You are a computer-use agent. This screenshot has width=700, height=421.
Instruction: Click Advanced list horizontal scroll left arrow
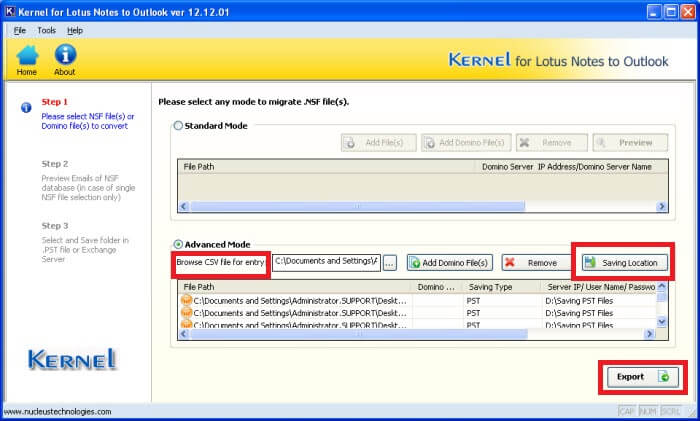[x=184, y=334]
